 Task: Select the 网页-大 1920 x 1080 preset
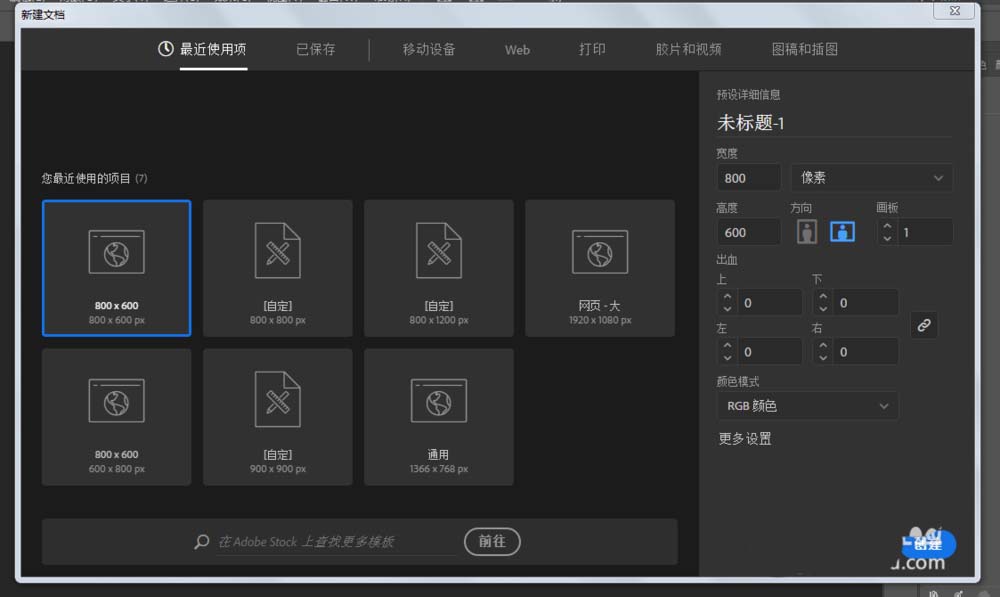tap(599, 268)
